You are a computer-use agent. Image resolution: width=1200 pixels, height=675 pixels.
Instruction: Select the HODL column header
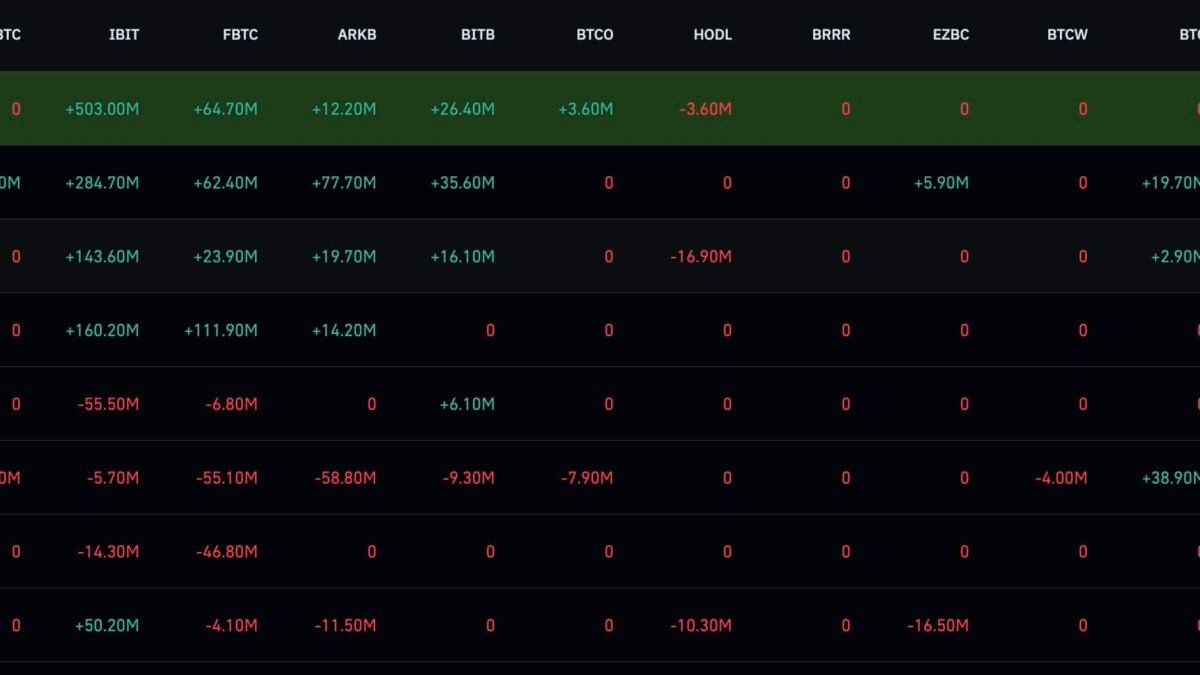713,35
